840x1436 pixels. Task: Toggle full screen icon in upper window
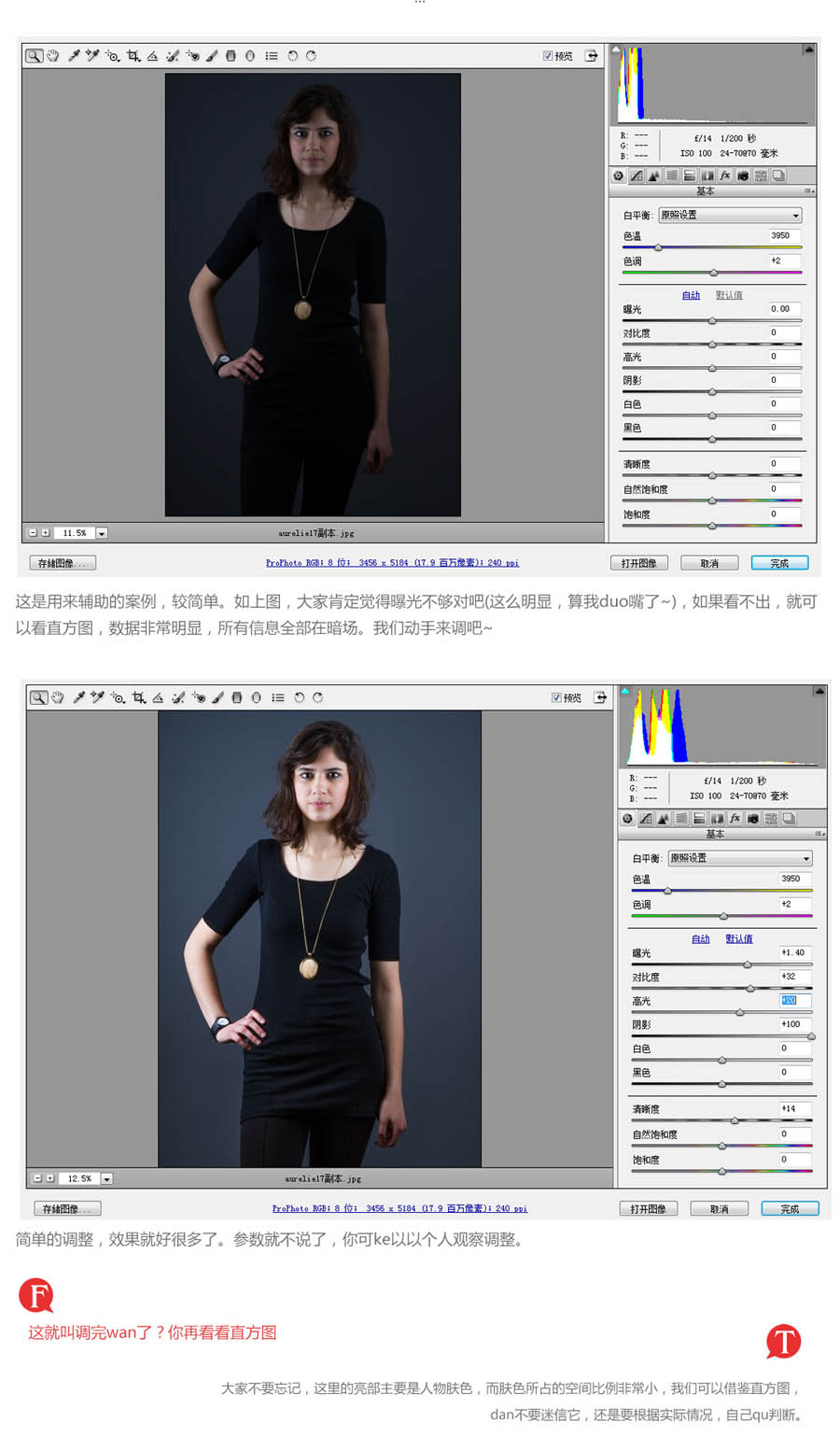(x=592, y=56)
